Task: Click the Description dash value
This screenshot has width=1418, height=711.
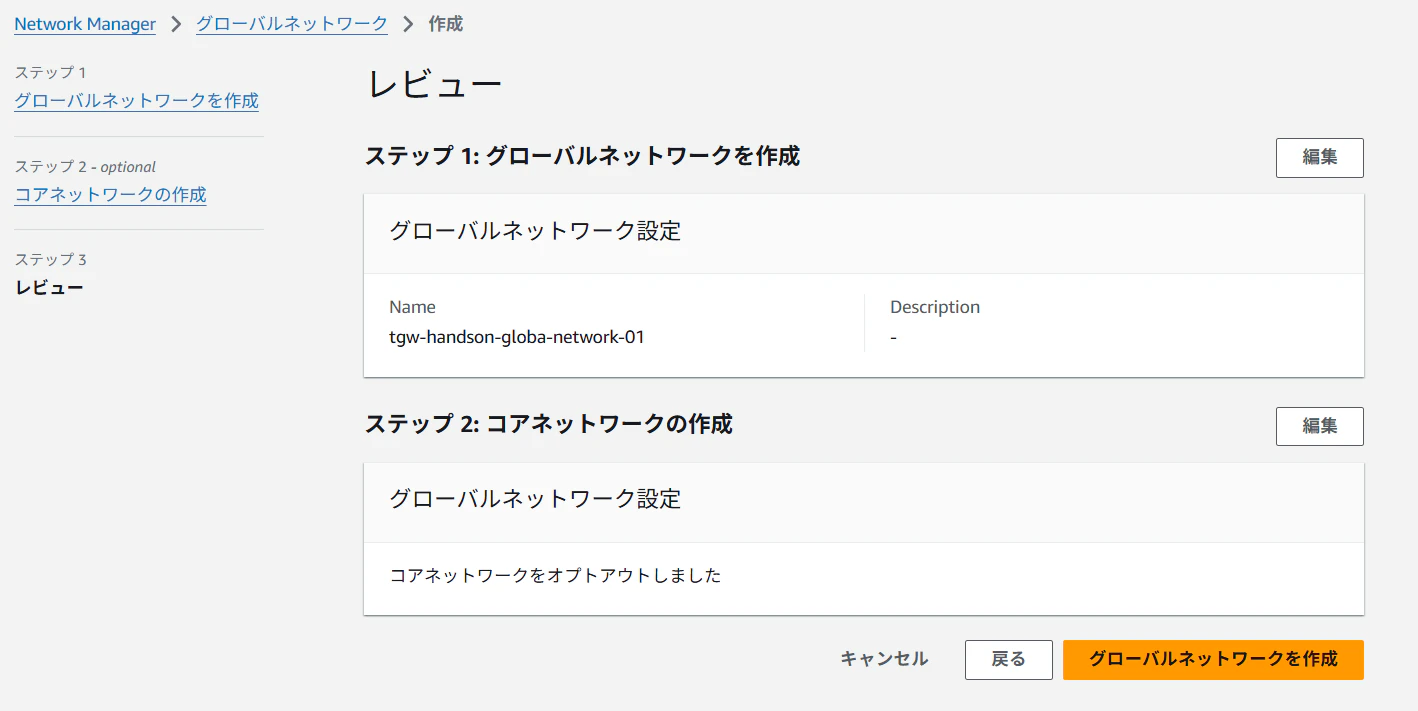Action: pyautogui.click(x=893, y=338)
